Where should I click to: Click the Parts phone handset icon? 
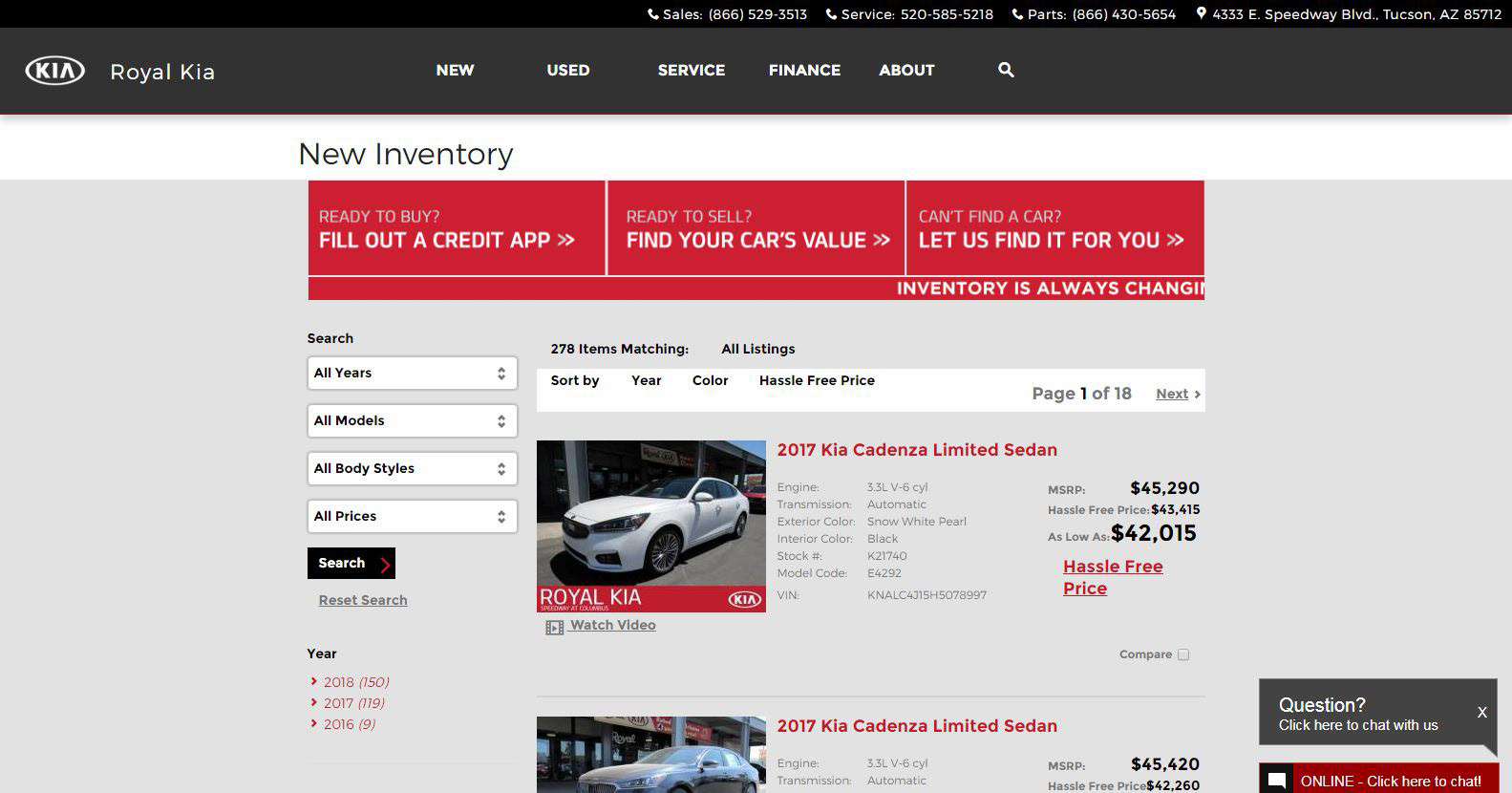1018,14
